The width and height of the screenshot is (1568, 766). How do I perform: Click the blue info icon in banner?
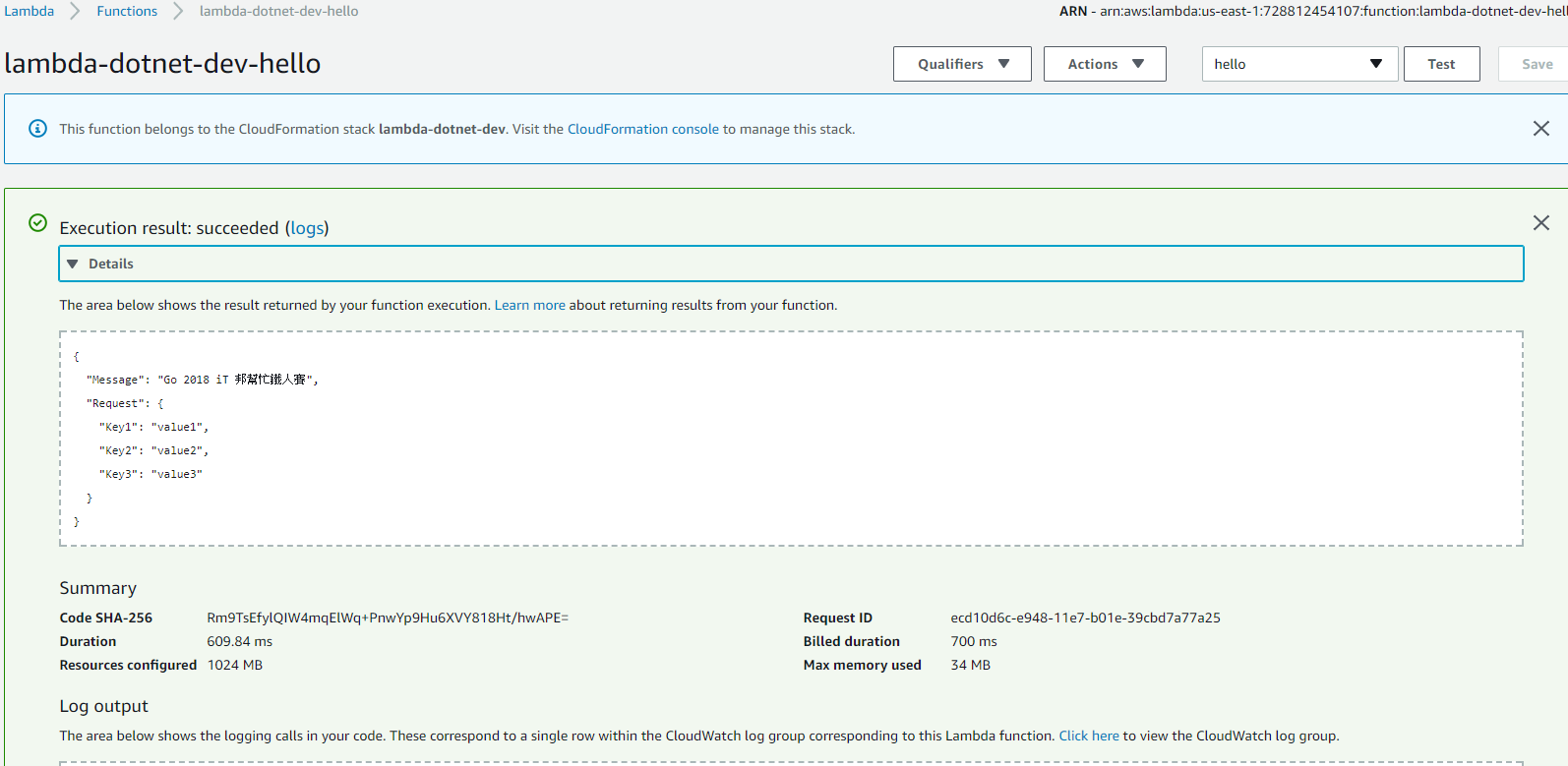(x=37, y=129)
